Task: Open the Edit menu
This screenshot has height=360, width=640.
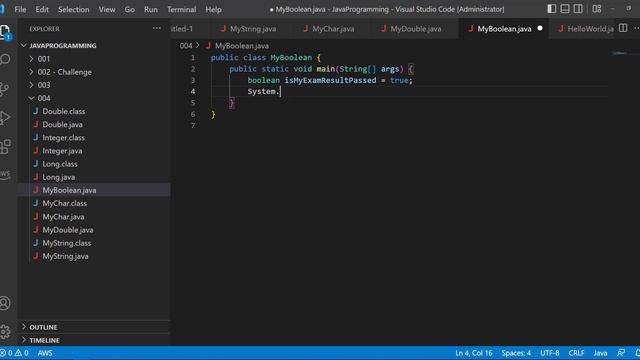Action: tap(42, 9)
